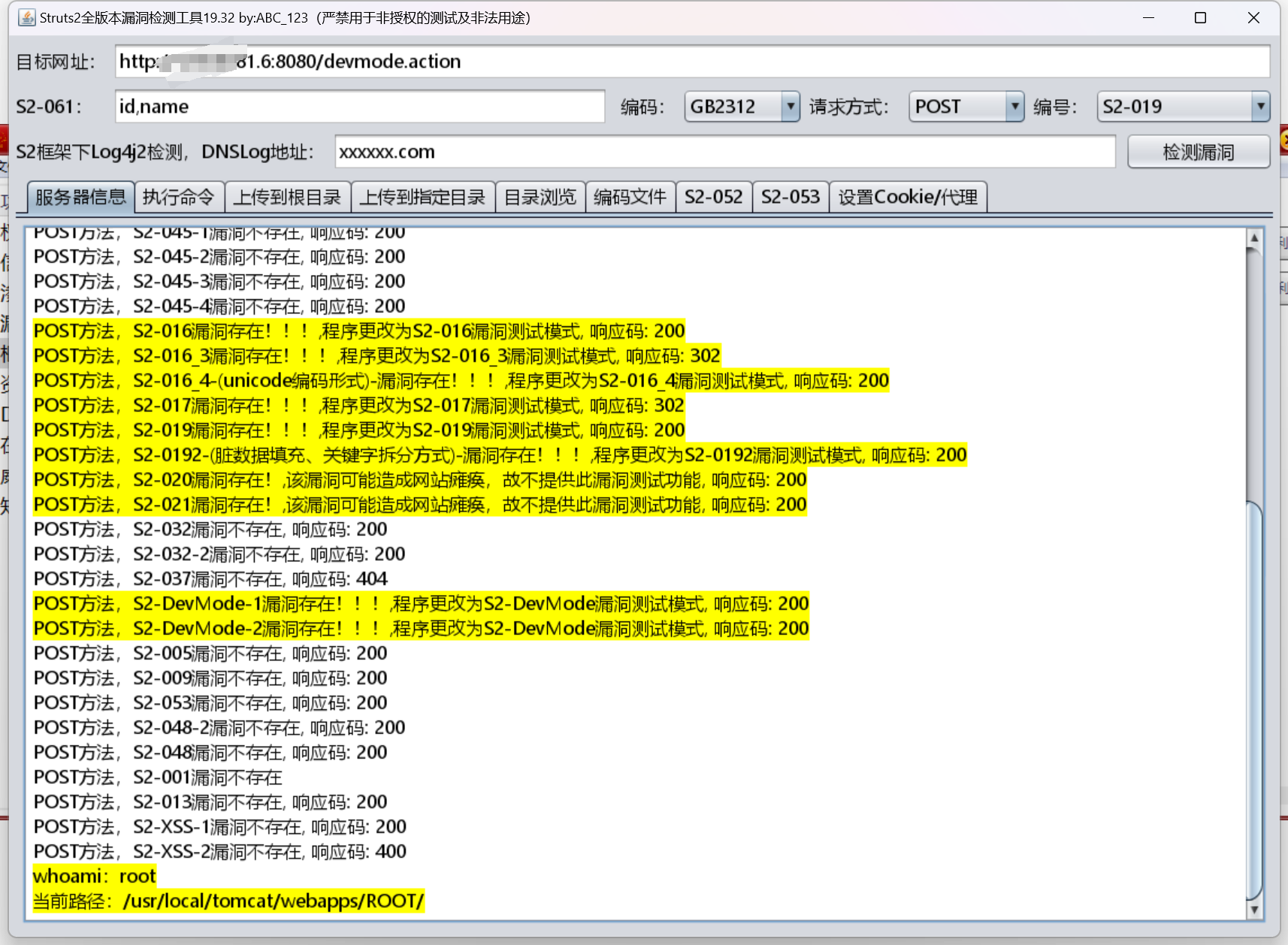Screen dimensions: 1288x945
Task: Expand the POST request method dropdown
Action: (1014, 107)
